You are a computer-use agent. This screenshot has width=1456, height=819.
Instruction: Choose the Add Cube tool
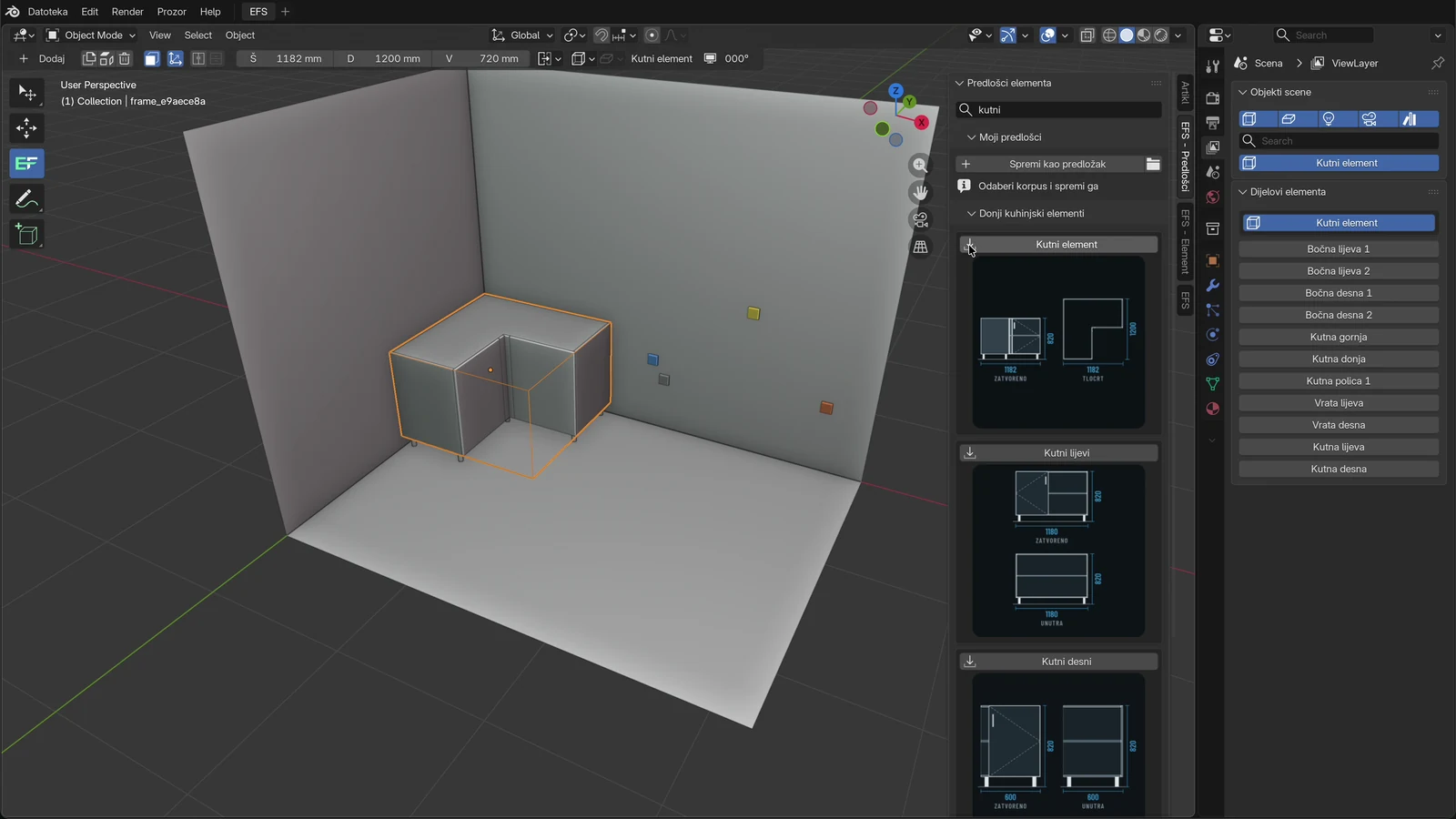point(26,235)
